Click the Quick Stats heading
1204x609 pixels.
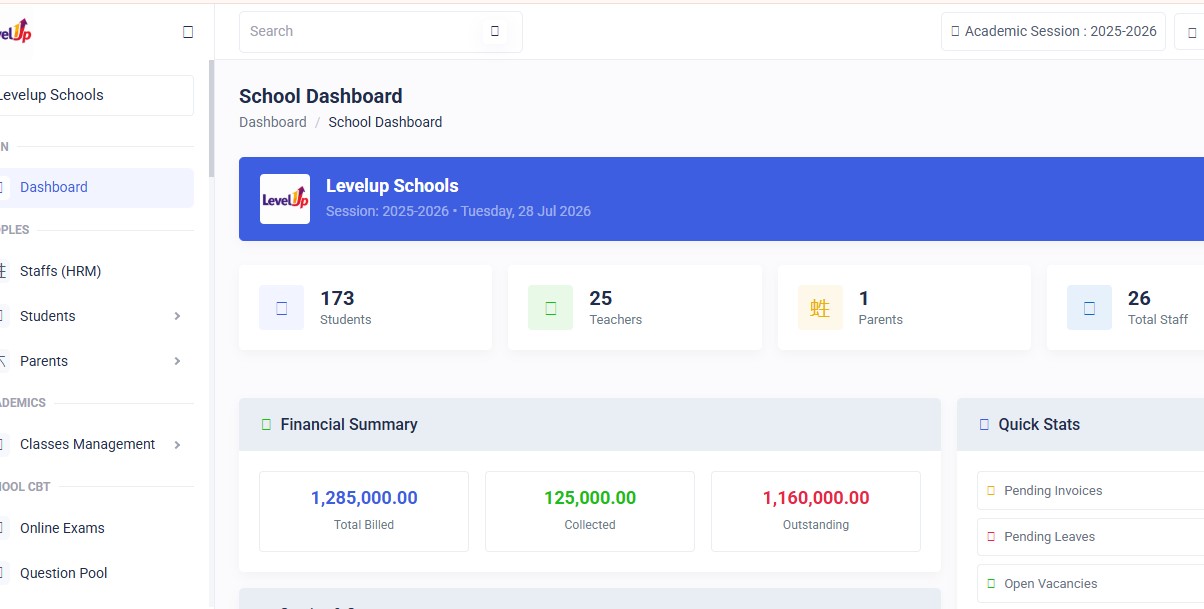point(1039,424)
